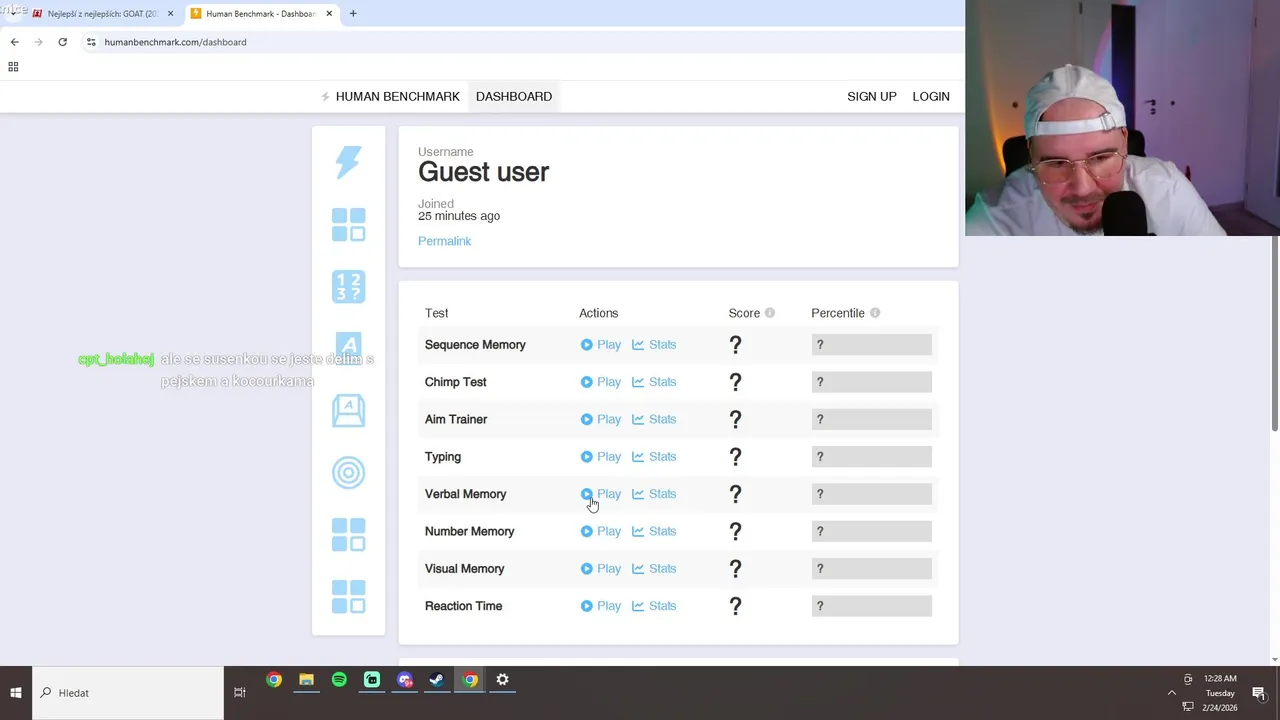Click LOGIN in the header
1280x720 pixels.
931,97
